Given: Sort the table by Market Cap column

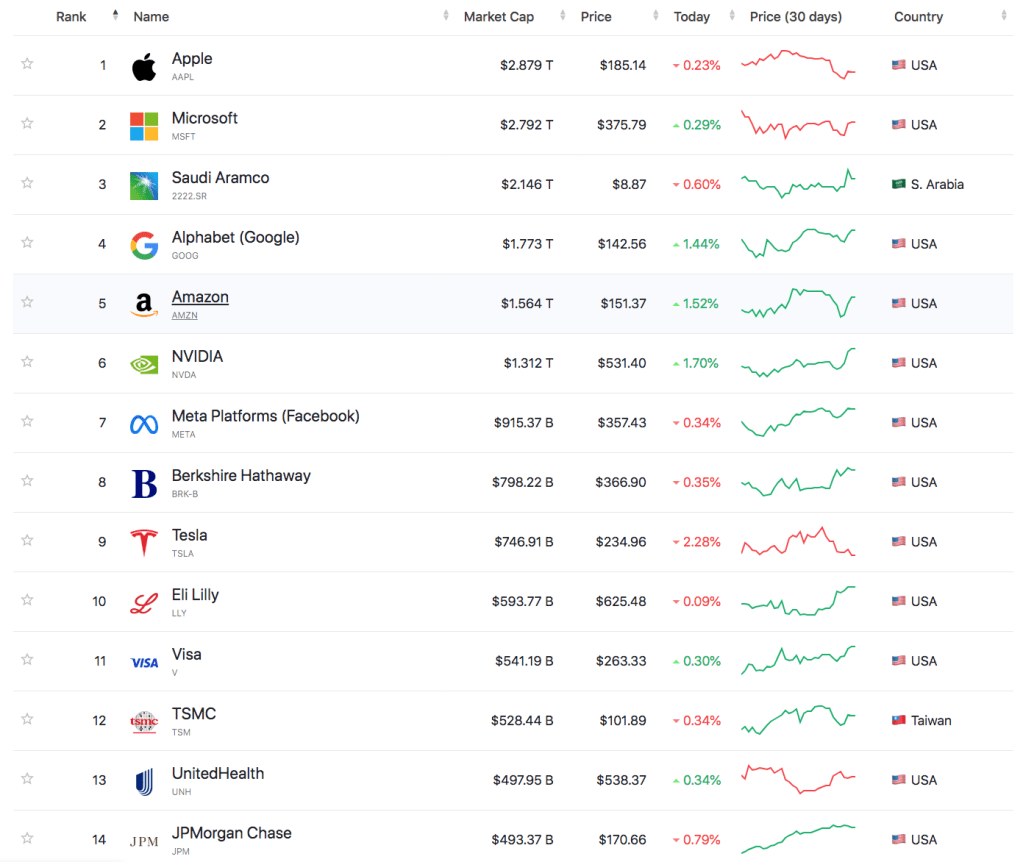Looking at the screenshot, I should (498, 17).
